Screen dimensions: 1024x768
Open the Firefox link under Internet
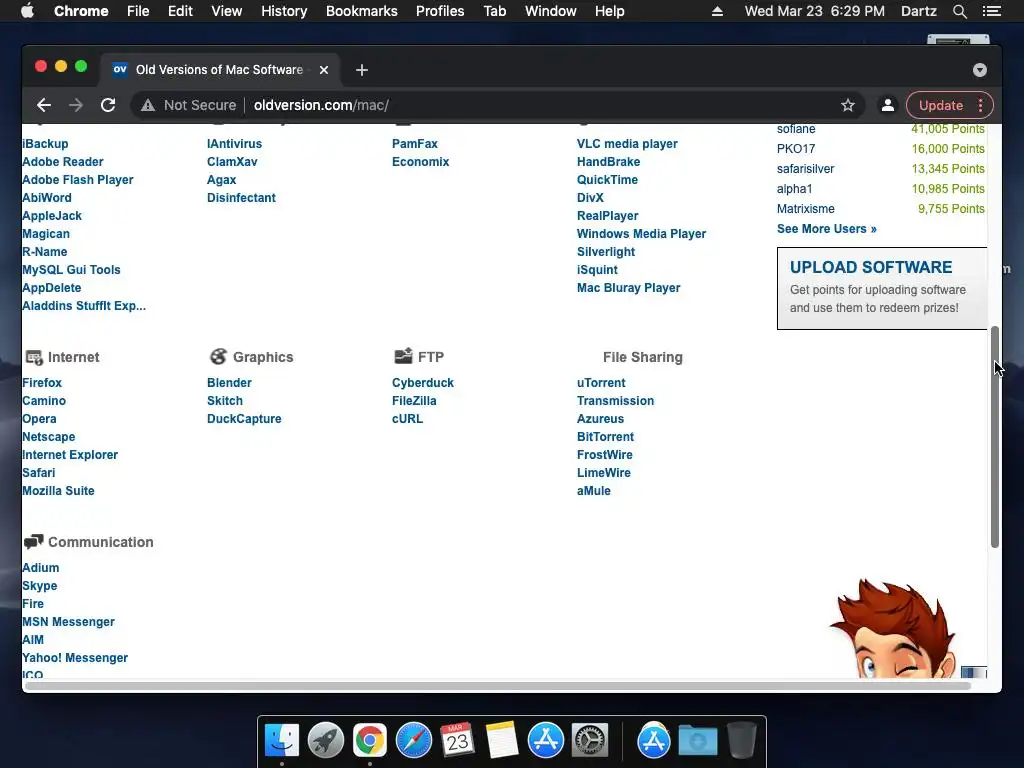click(x=42, y=383)
